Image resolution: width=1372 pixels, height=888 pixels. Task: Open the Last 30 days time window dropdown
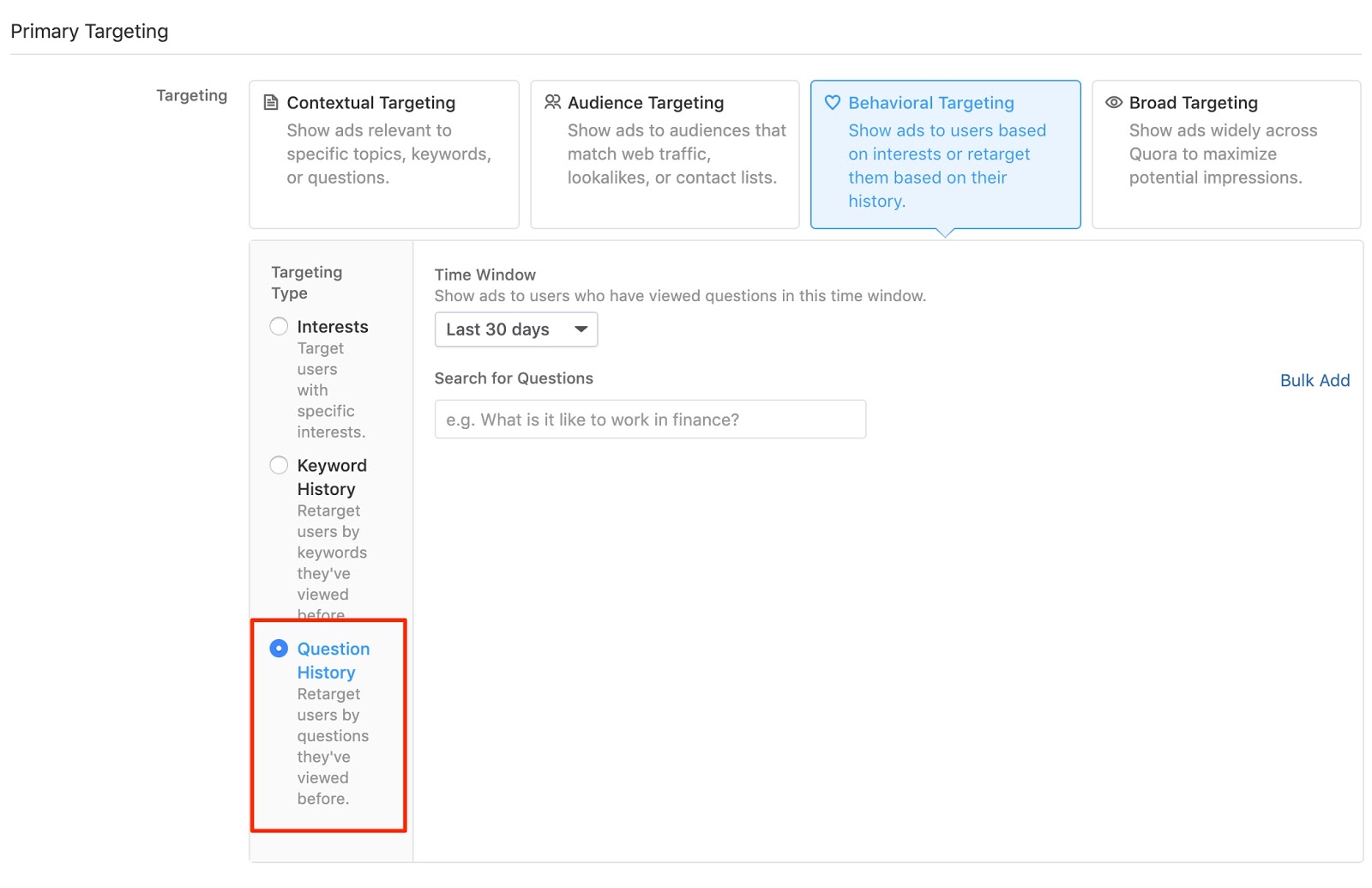point(514,329)
